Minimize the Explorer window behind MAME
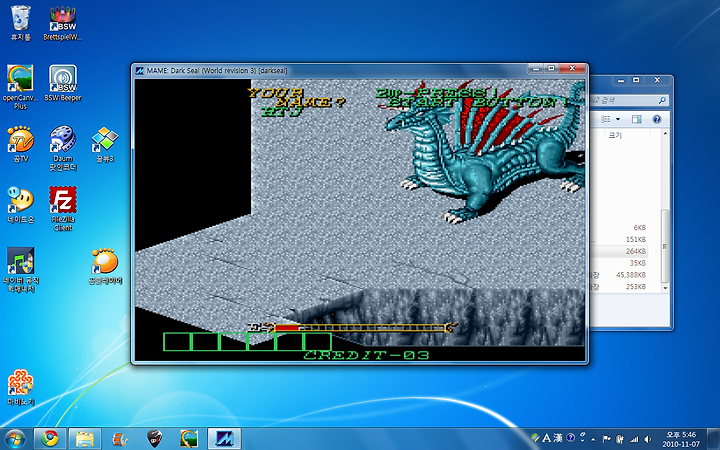Viewport: 720px width, 450px height. coord(621,80)
